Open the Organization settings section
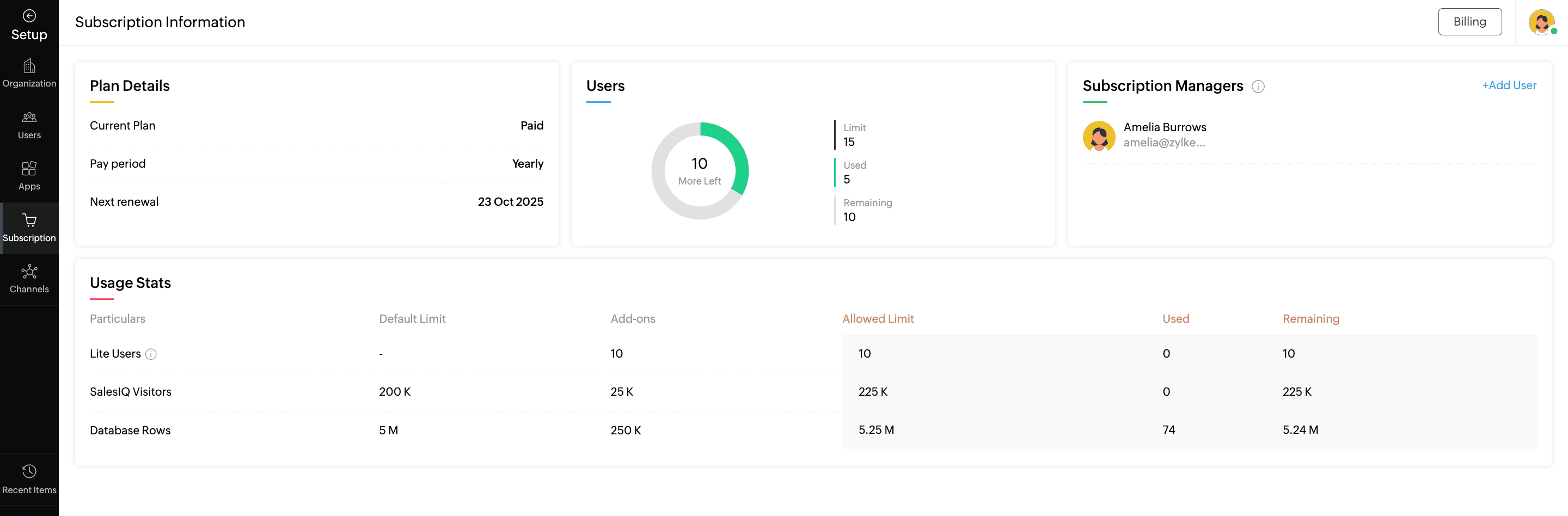 29,73
